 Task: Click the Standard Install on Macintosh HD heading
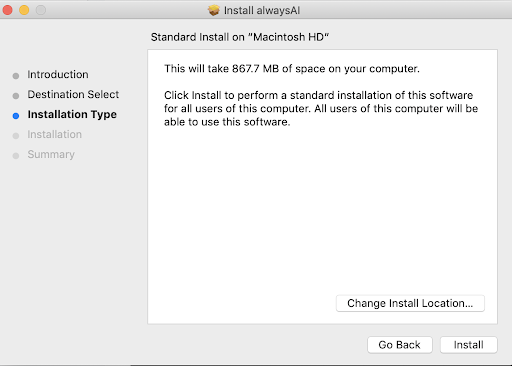tap(240, 37)
